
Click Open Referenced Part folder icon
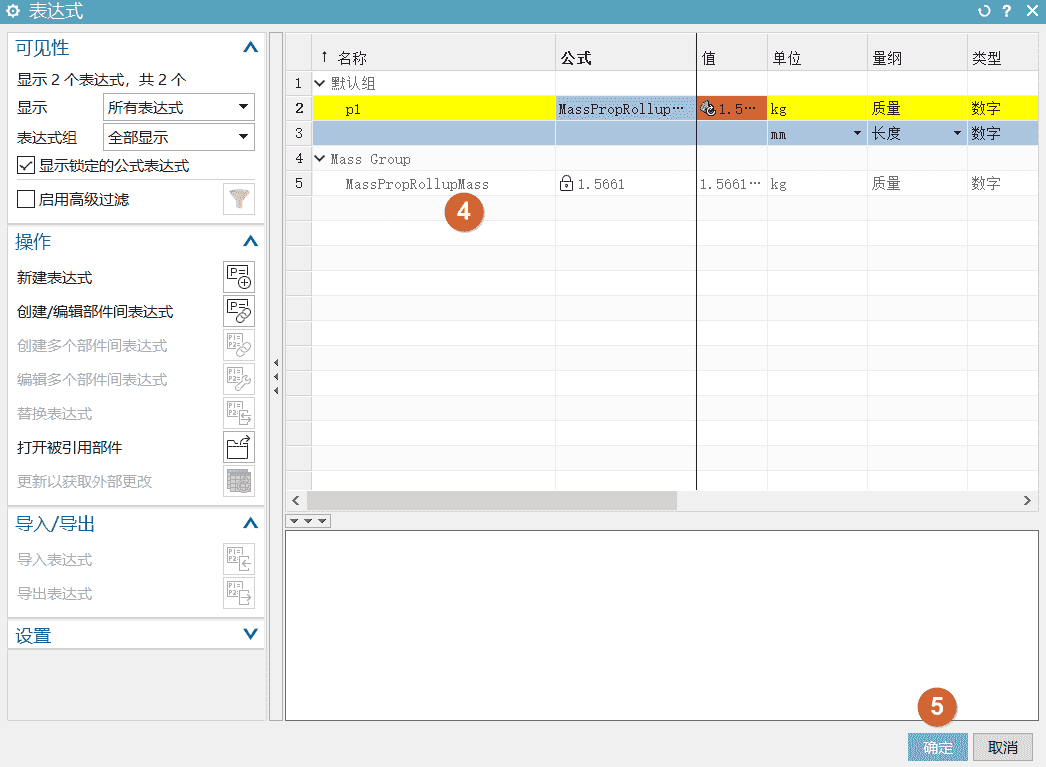pos(239,448)
